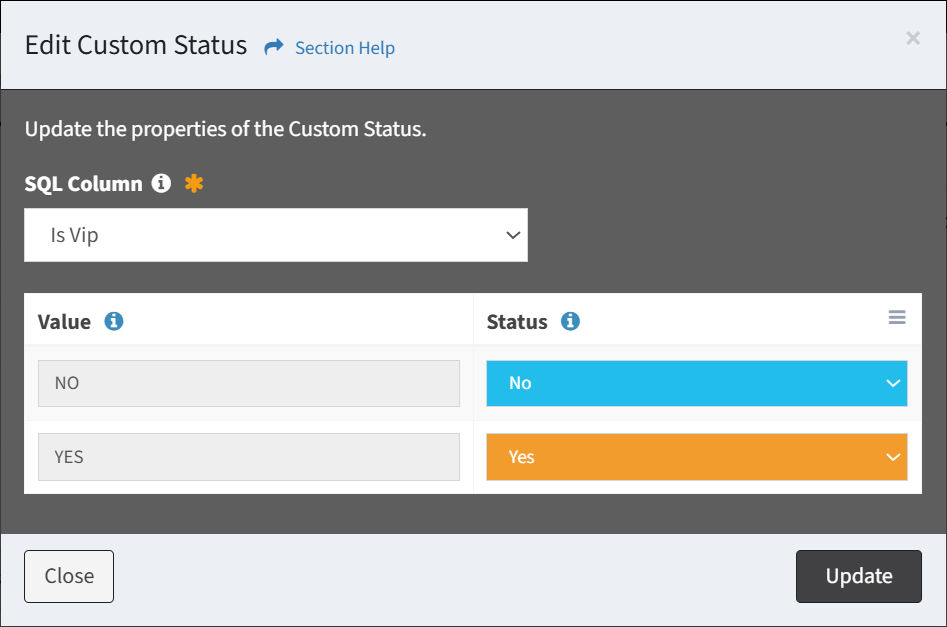Open the table hamburger menu icon
Viewport: 947px width, 627px height.
coord(897,317)
